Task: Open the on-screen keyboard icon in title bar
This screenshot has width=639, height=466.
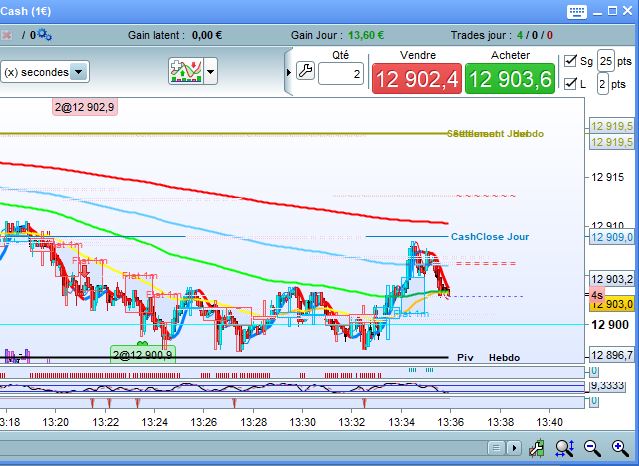Action: 576,11
